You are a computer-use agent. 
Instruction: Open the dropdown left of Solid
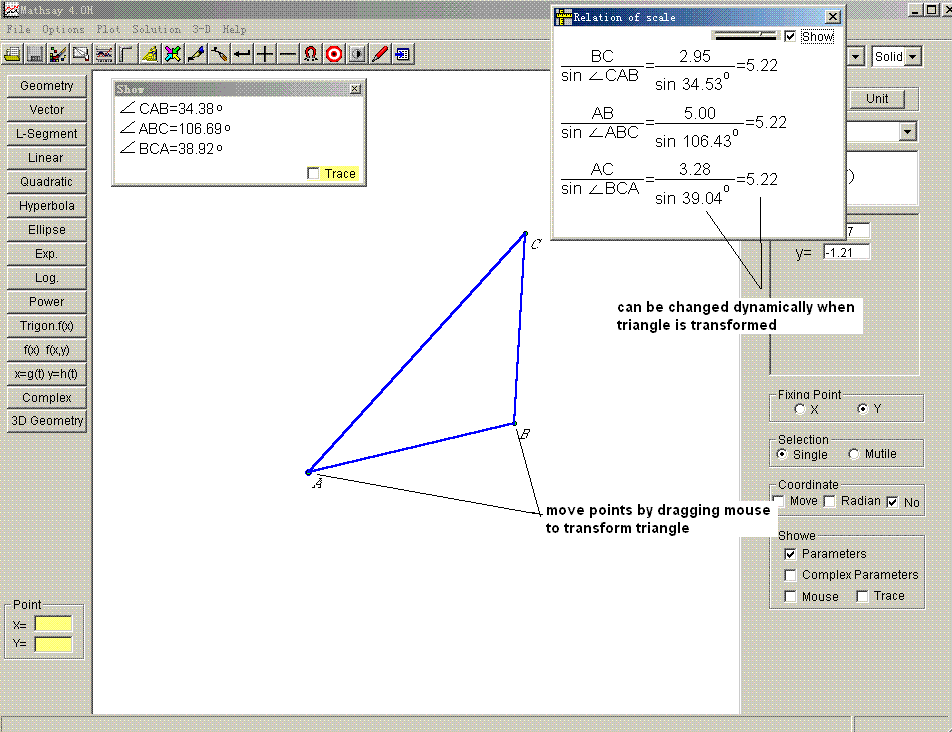tap(855, 56)
